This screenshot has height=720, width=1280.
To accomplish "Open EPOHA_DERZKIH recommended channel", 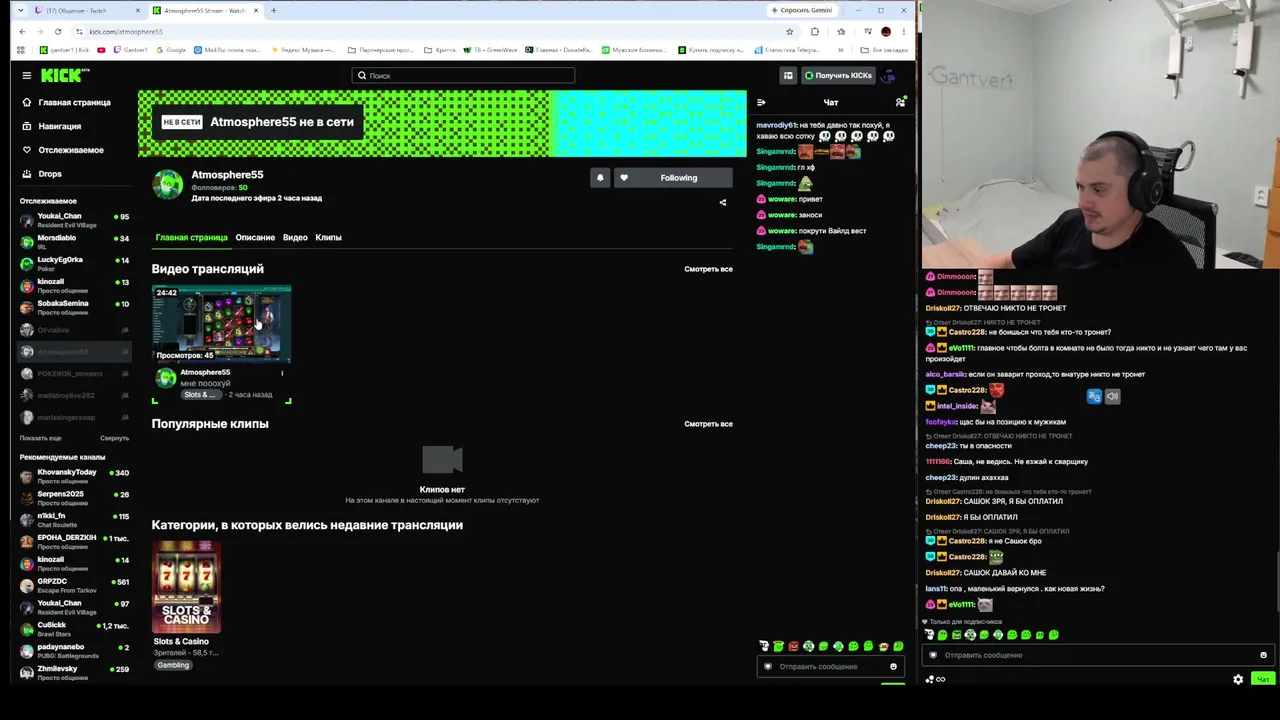I will [x=74, y=542].
